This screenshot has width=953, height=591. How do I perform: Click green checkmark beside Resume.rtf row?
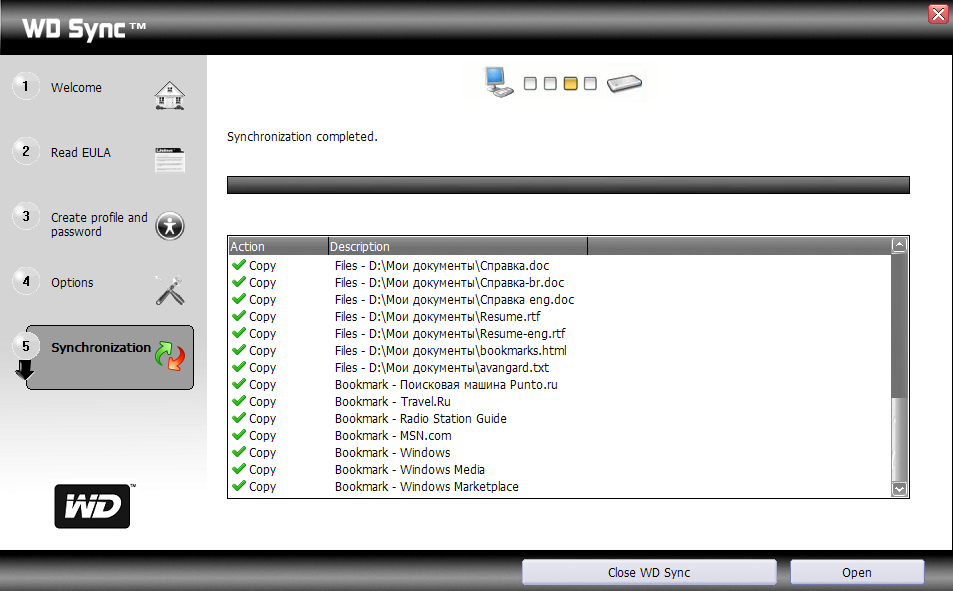pos(239,316)
